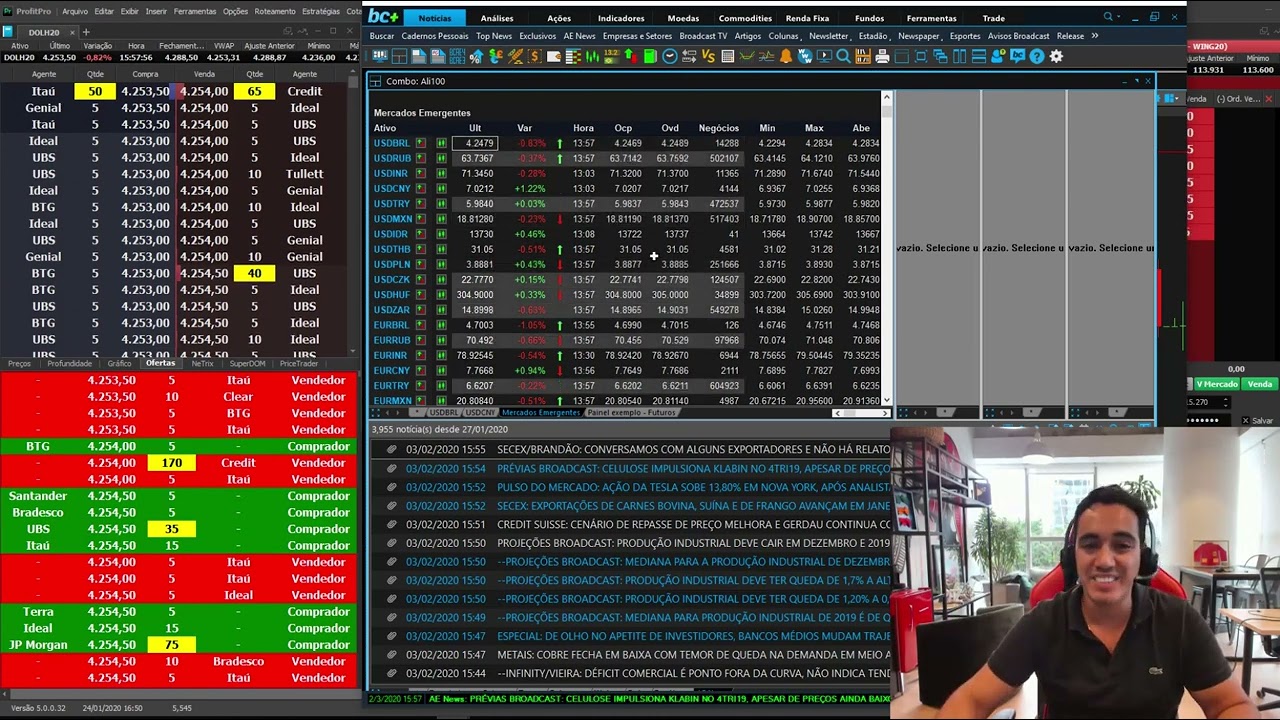The image size is (1280, 720).
Task: Open the Estadão dropdown
Action: [x=873, y=36]
